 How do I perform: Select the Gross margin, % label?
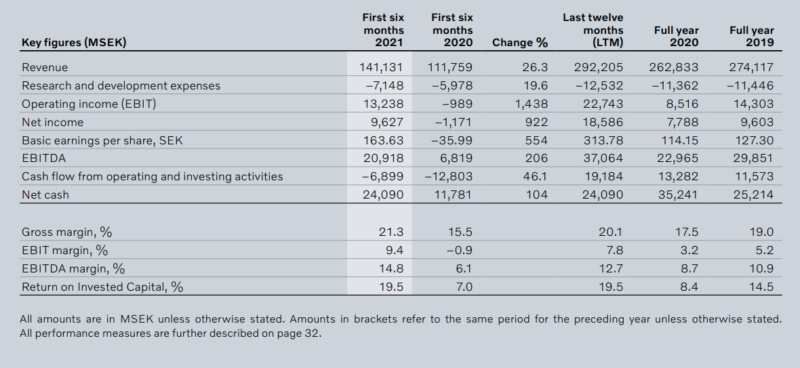tap(66, 232)
